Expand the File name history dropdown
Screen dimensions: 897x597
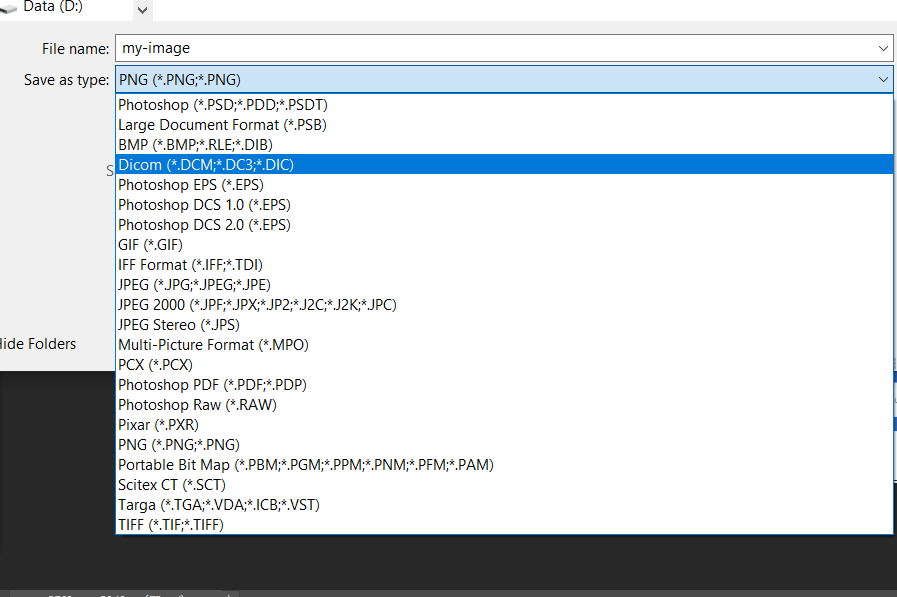[x=881, y=47]
